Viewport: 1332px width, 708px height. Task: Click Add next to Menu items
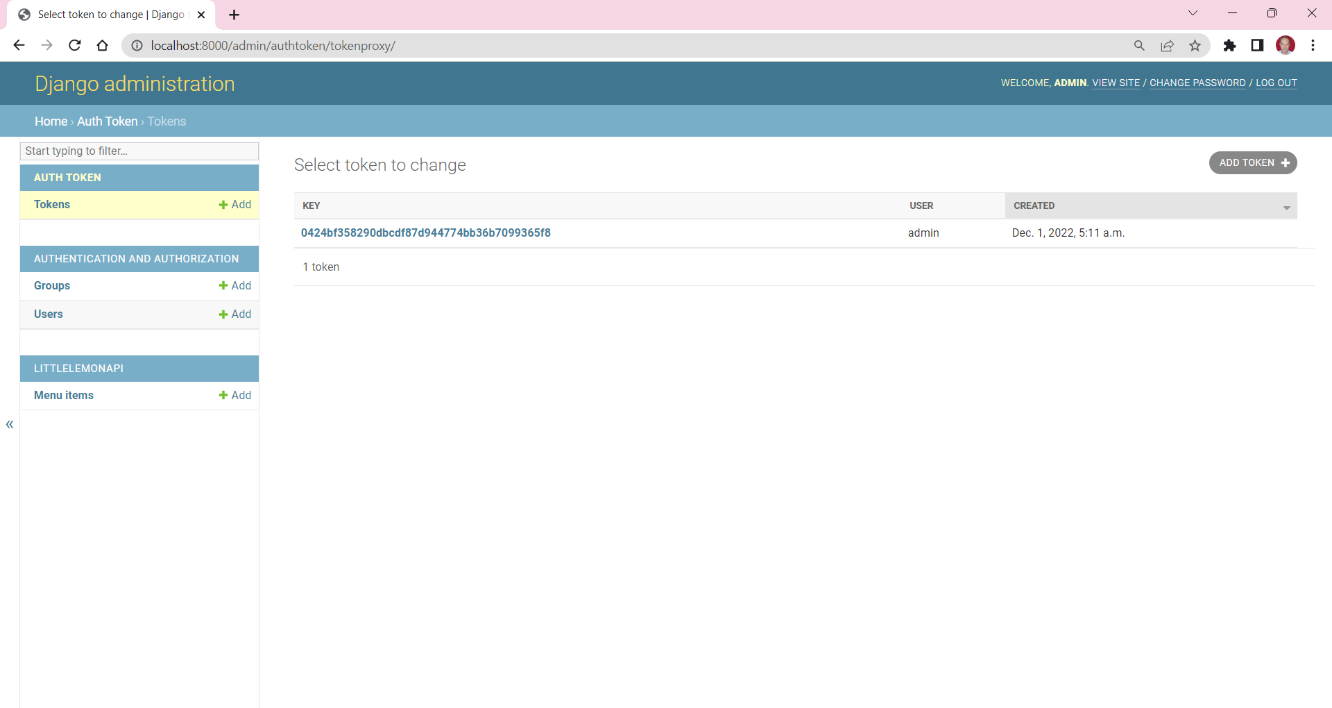[235, 395]
